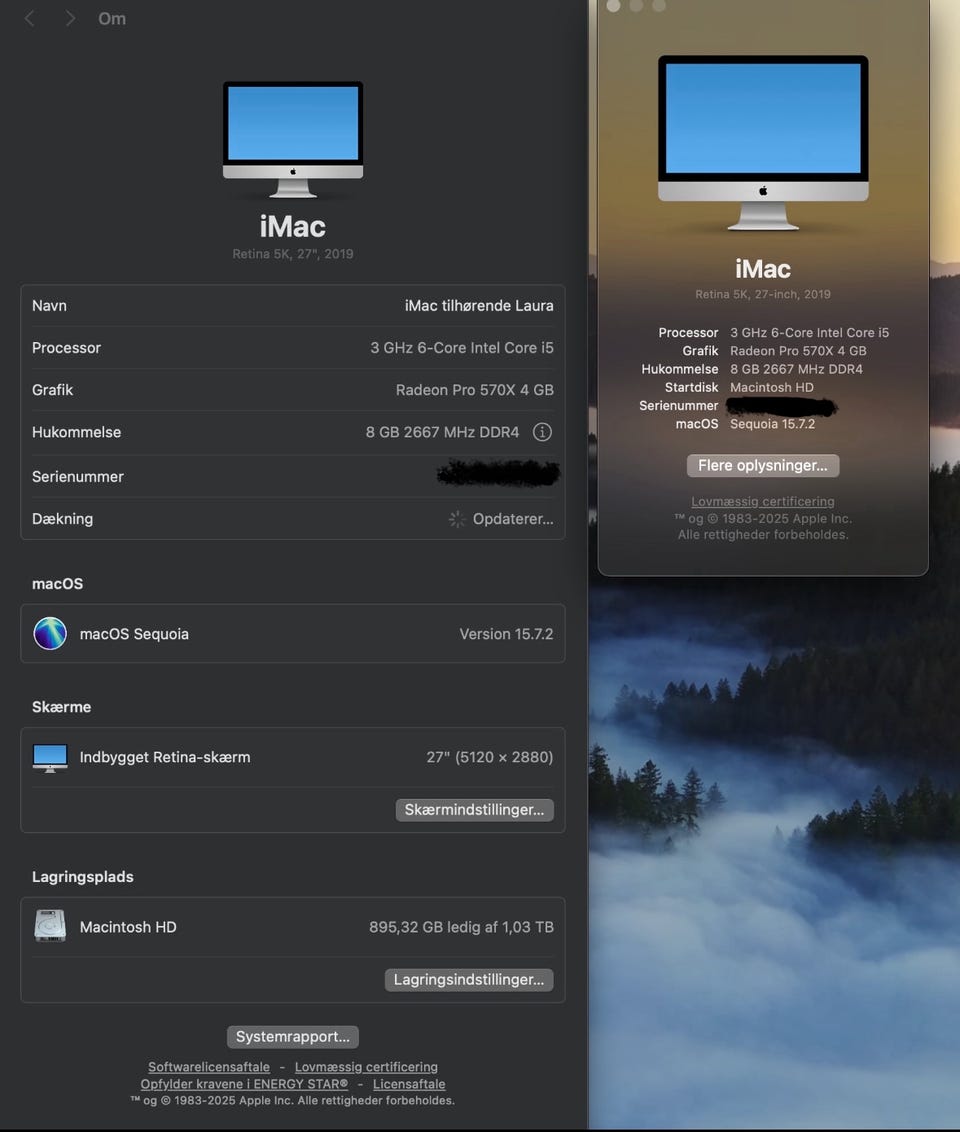Go forward with the right chevron
960x1132 pixels.
click(x=70, y=19)
